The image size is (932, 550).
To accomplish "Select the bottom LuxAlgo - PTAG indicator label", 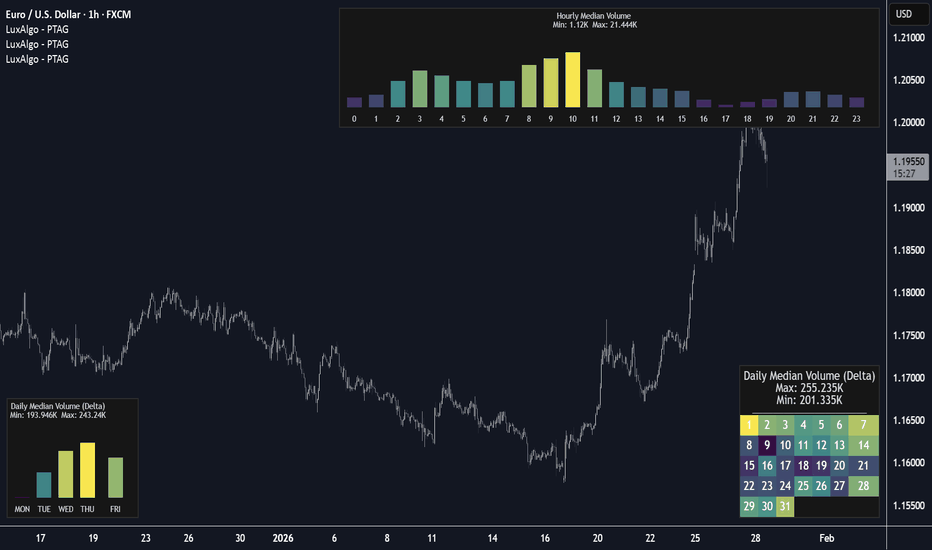I will pyautogui.click(x=38, y=59).
